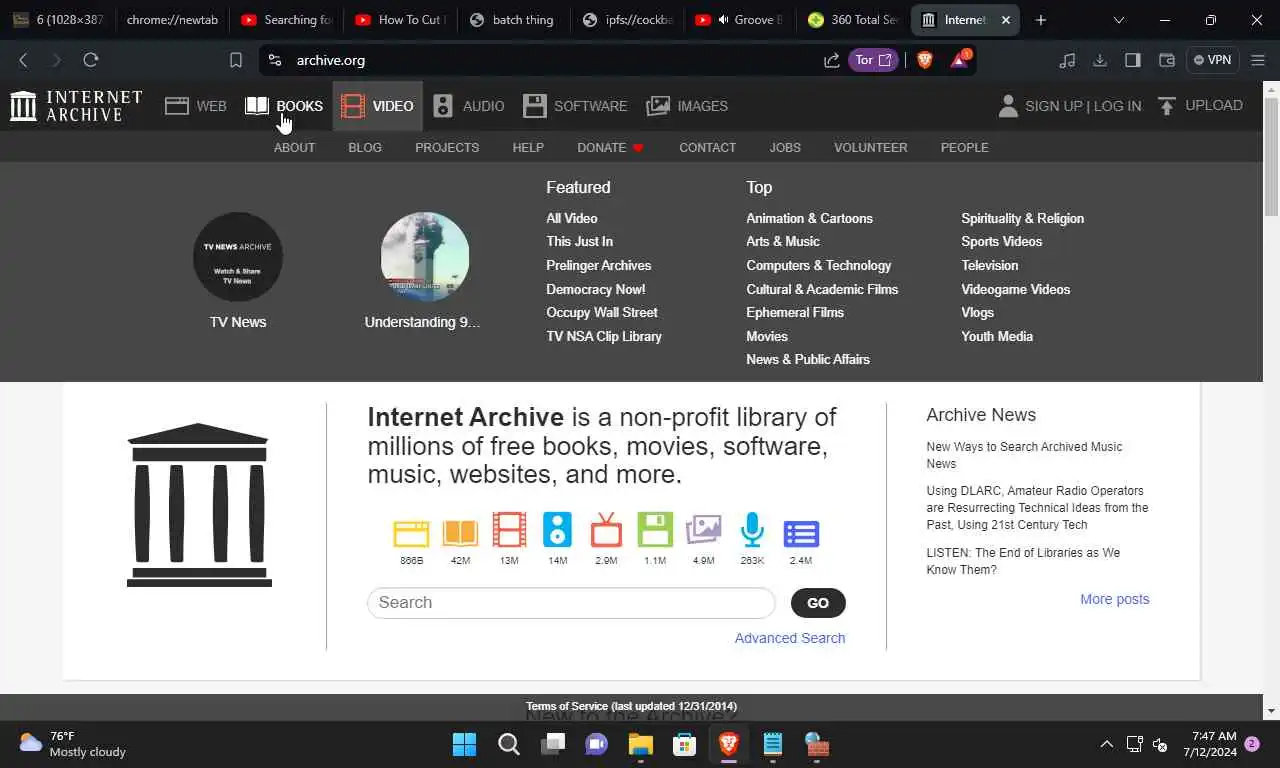
Task: Reload the page with refresh icon
Action: (x=90, y=60)
